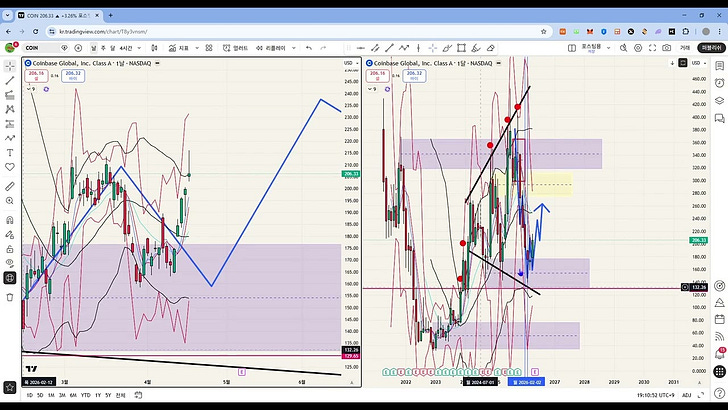Toggle stay-in-drawing-mode pencil lock
This screenshot has height=410, width=728.
10,234
